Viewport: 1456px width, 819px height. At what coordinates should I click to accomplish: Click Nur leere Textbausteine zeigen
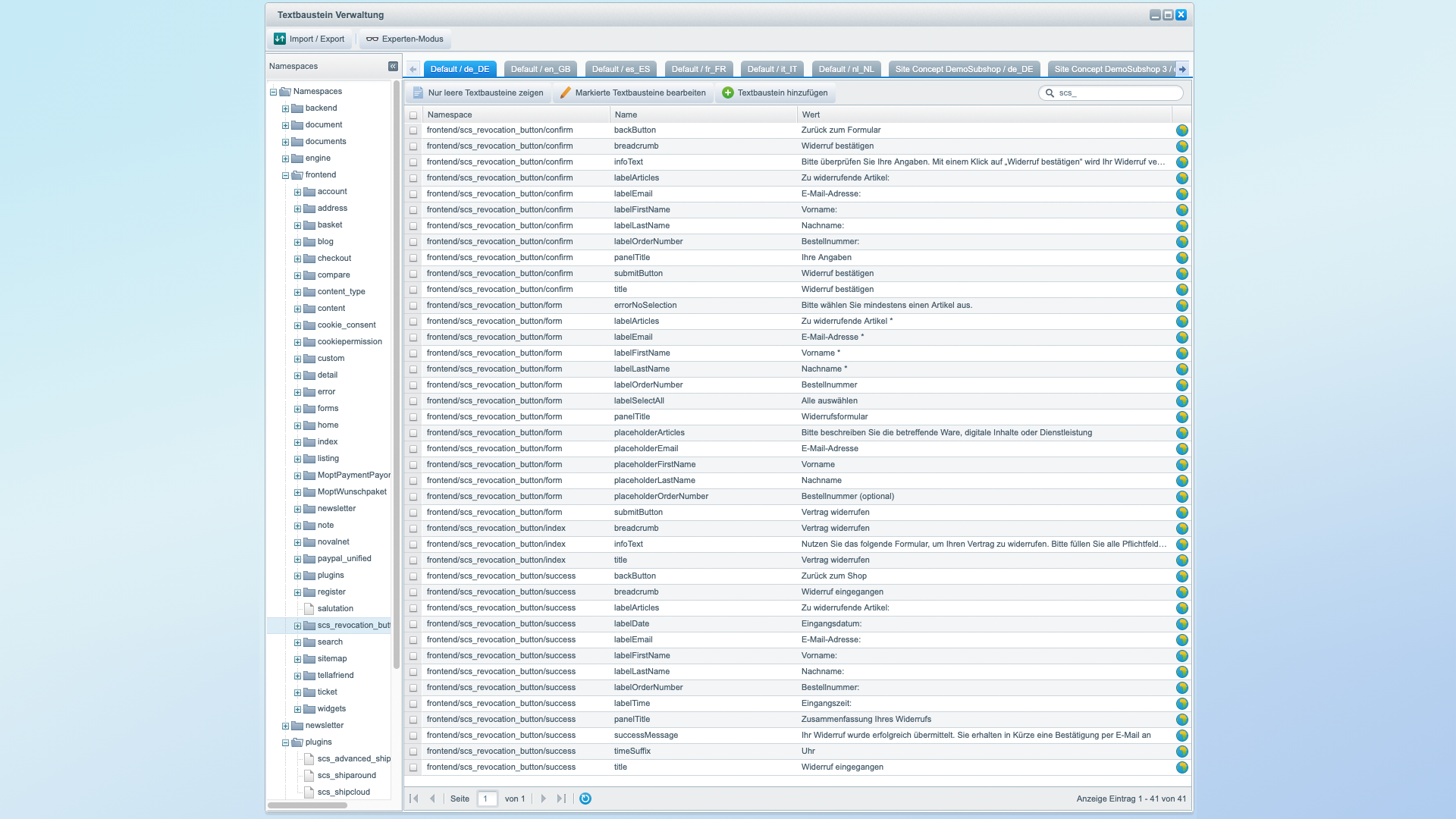[479, 93]
